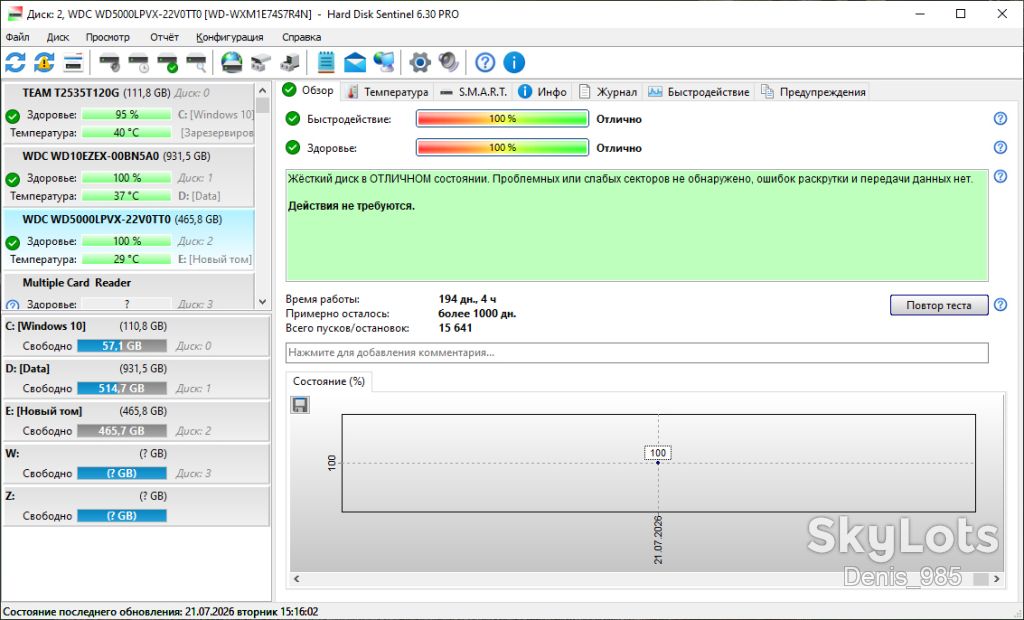Open the Диск menu
This screenshot has height=620, width=1024.
[57, 37]
